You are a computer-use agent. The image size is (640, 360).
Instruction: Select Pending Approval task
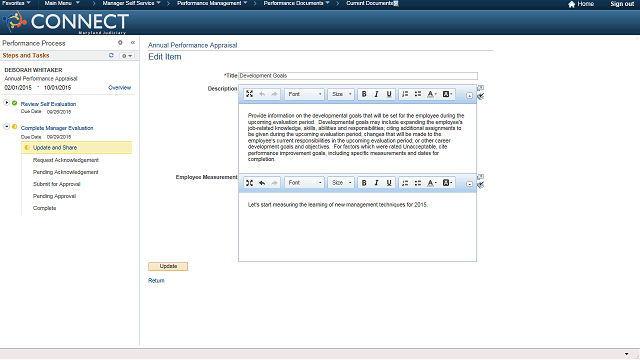click(x=54, y=196)
